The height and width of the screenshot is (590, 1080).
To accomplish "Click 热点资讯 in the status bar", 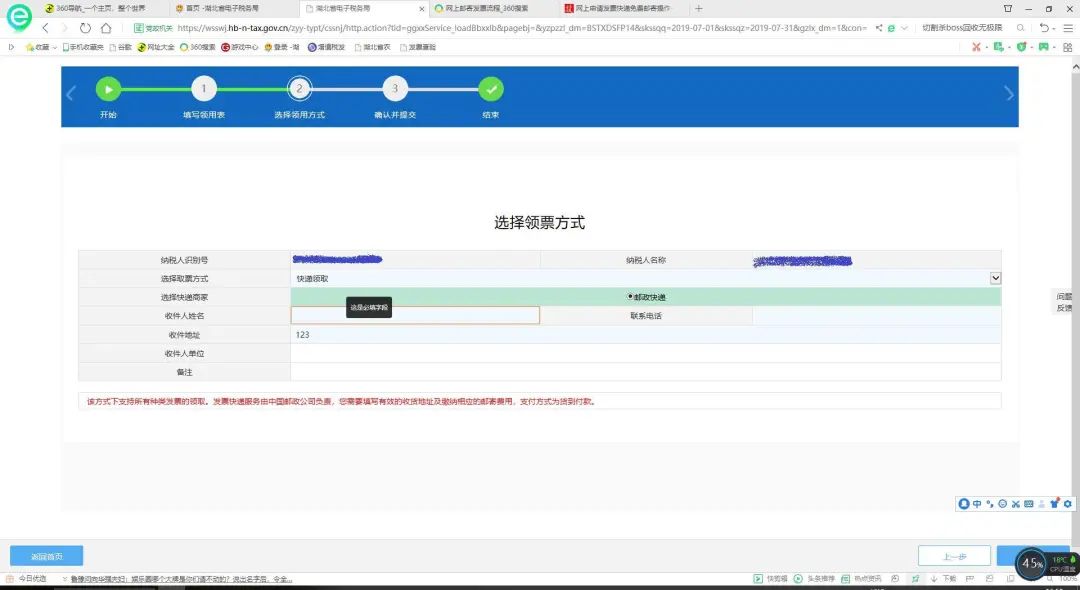I will (861, 579).
